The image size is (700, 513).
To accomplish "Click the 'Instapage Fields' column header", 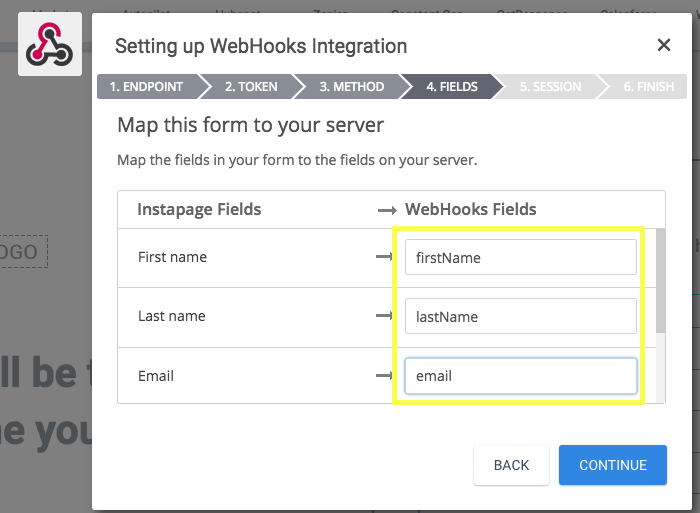I will [x=199, y=209].
